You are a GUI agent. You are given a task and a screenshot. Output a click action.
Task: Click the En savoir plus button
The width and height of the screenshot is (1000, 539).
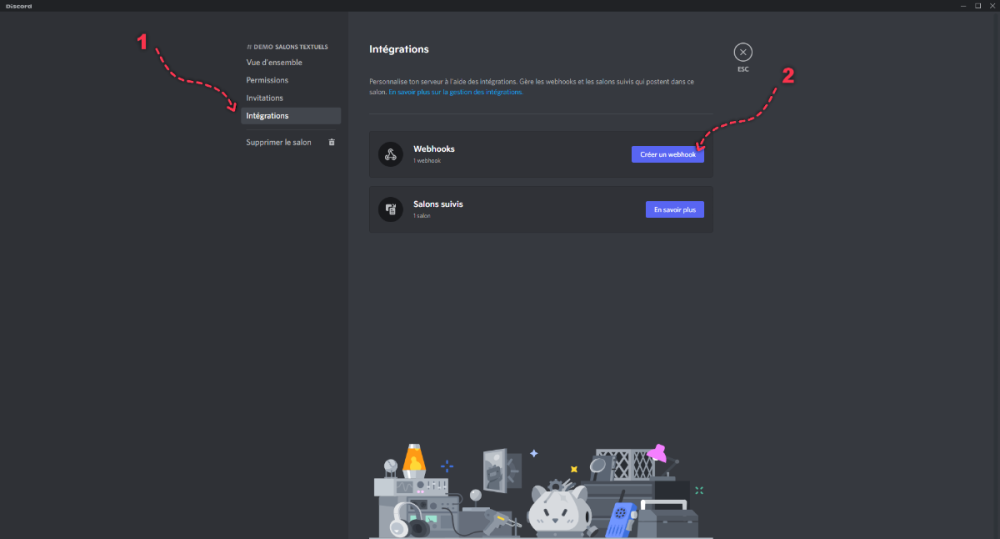pos(674,209)
